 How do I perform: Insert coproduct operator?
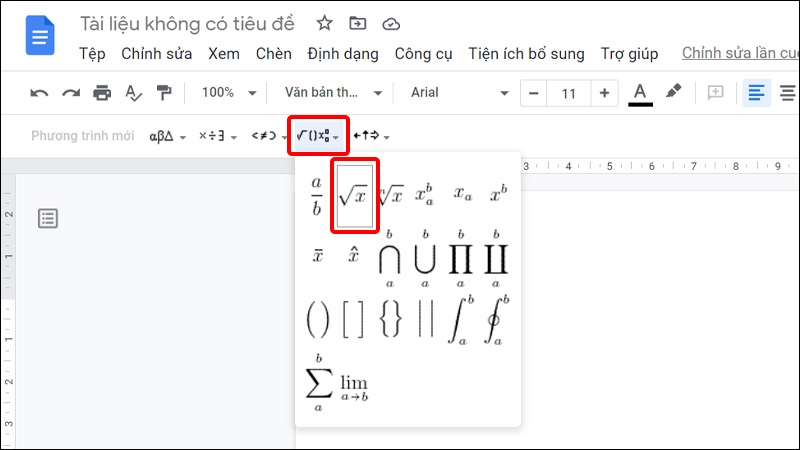coord(496,259)
